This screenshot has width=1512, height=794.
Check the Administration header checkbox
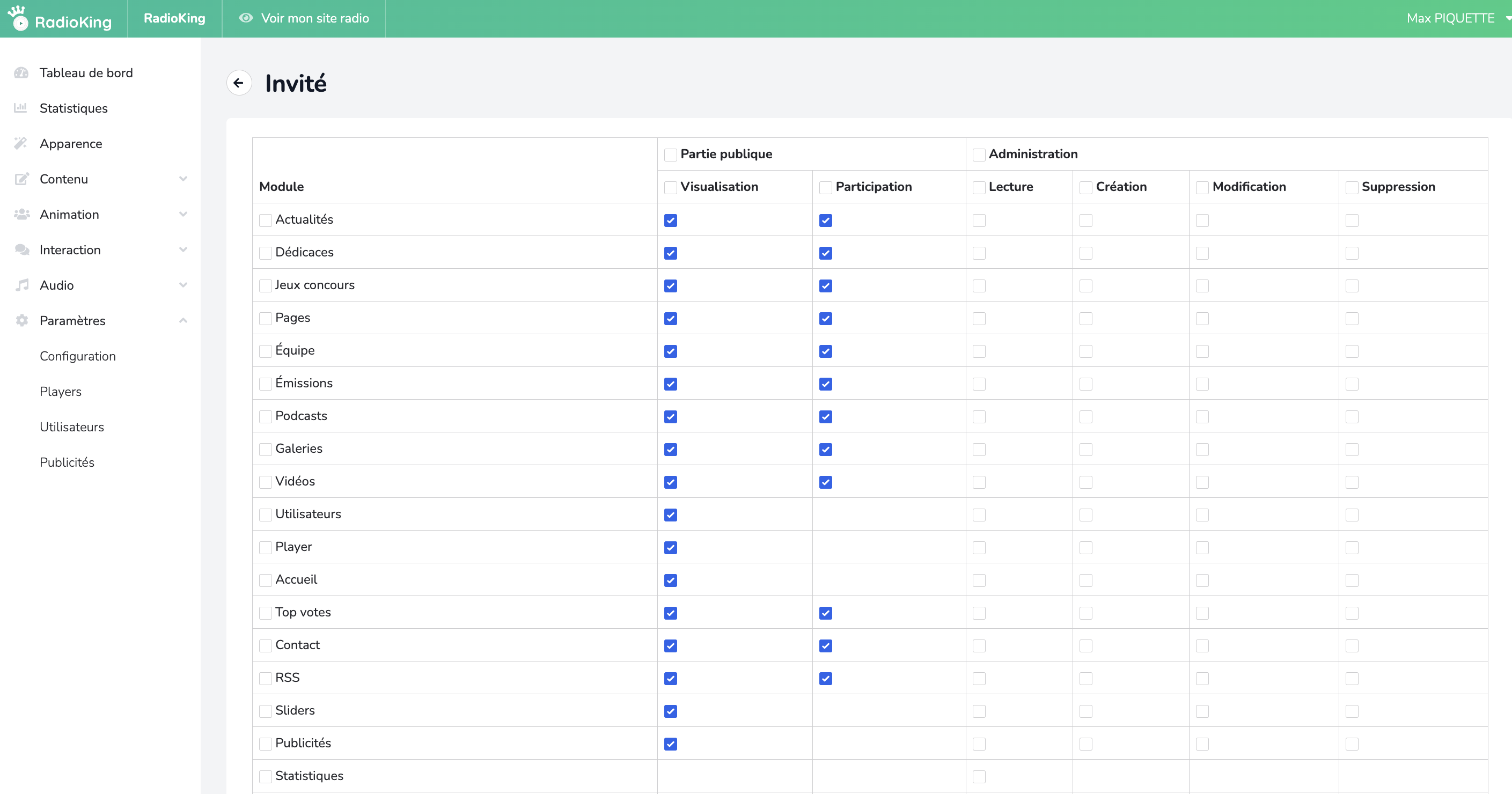click(979, 155)
